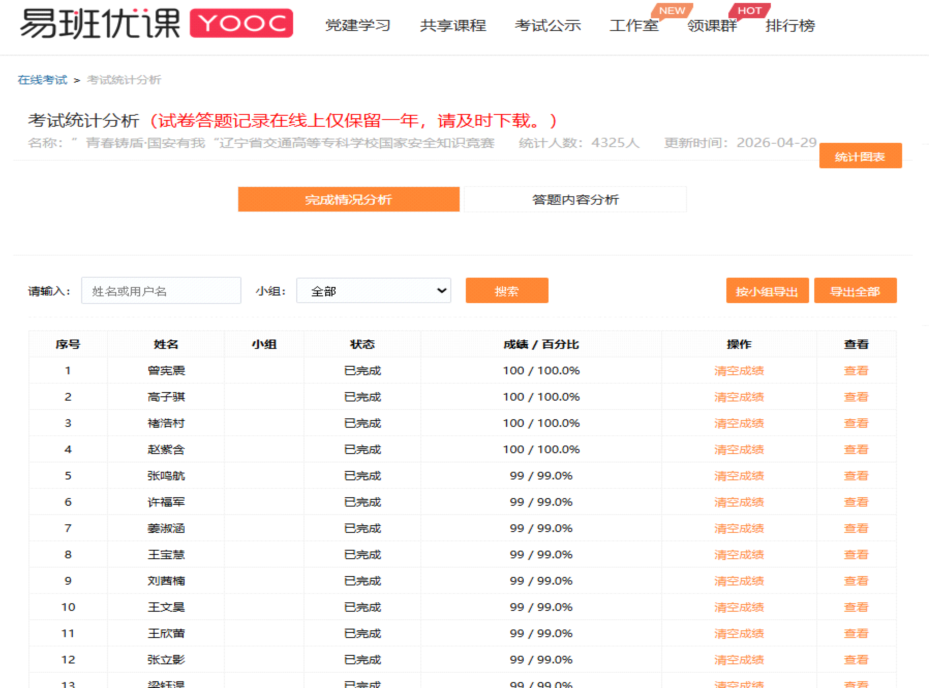
Task: Select the 完成情况分析 tab
Action: [349, 200]
